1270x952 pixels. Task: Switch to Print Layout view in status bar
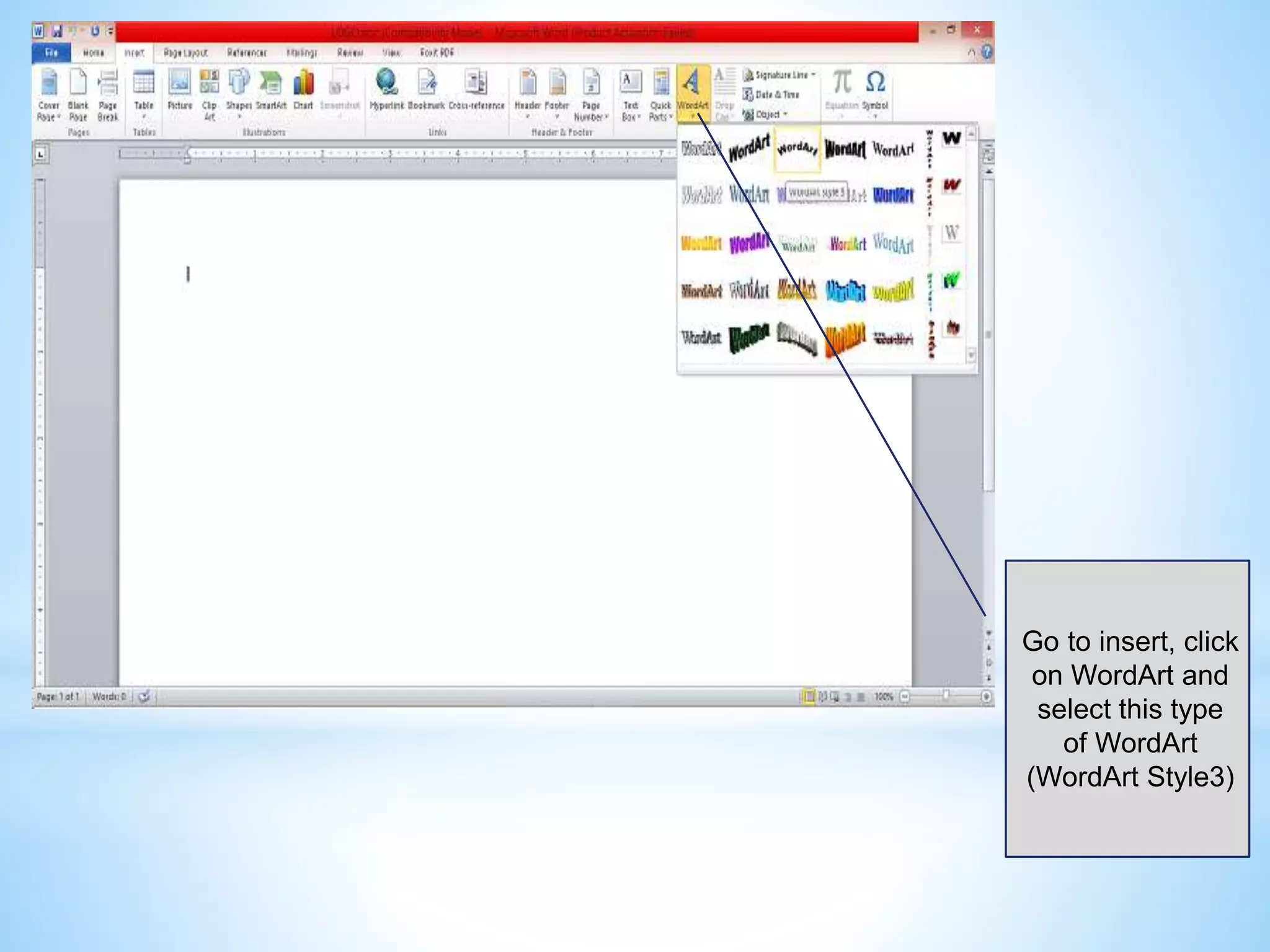tap(809, 697)
